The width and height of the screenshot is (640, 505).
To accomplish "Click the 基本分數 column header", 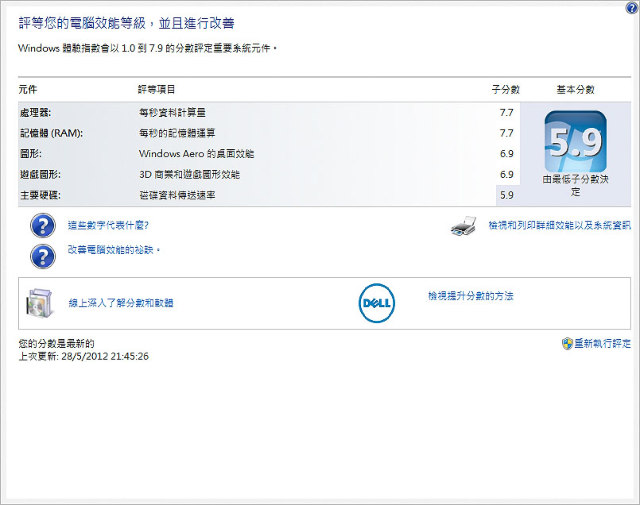I will [x=576, y=89].
